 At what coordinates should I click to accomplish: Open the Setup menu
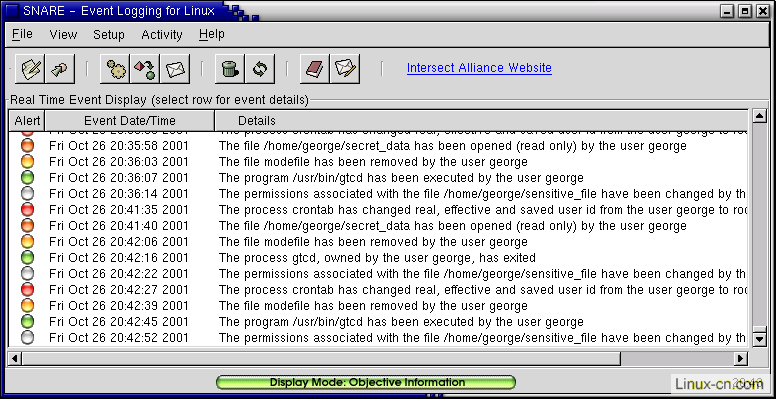tap(109, 35)
